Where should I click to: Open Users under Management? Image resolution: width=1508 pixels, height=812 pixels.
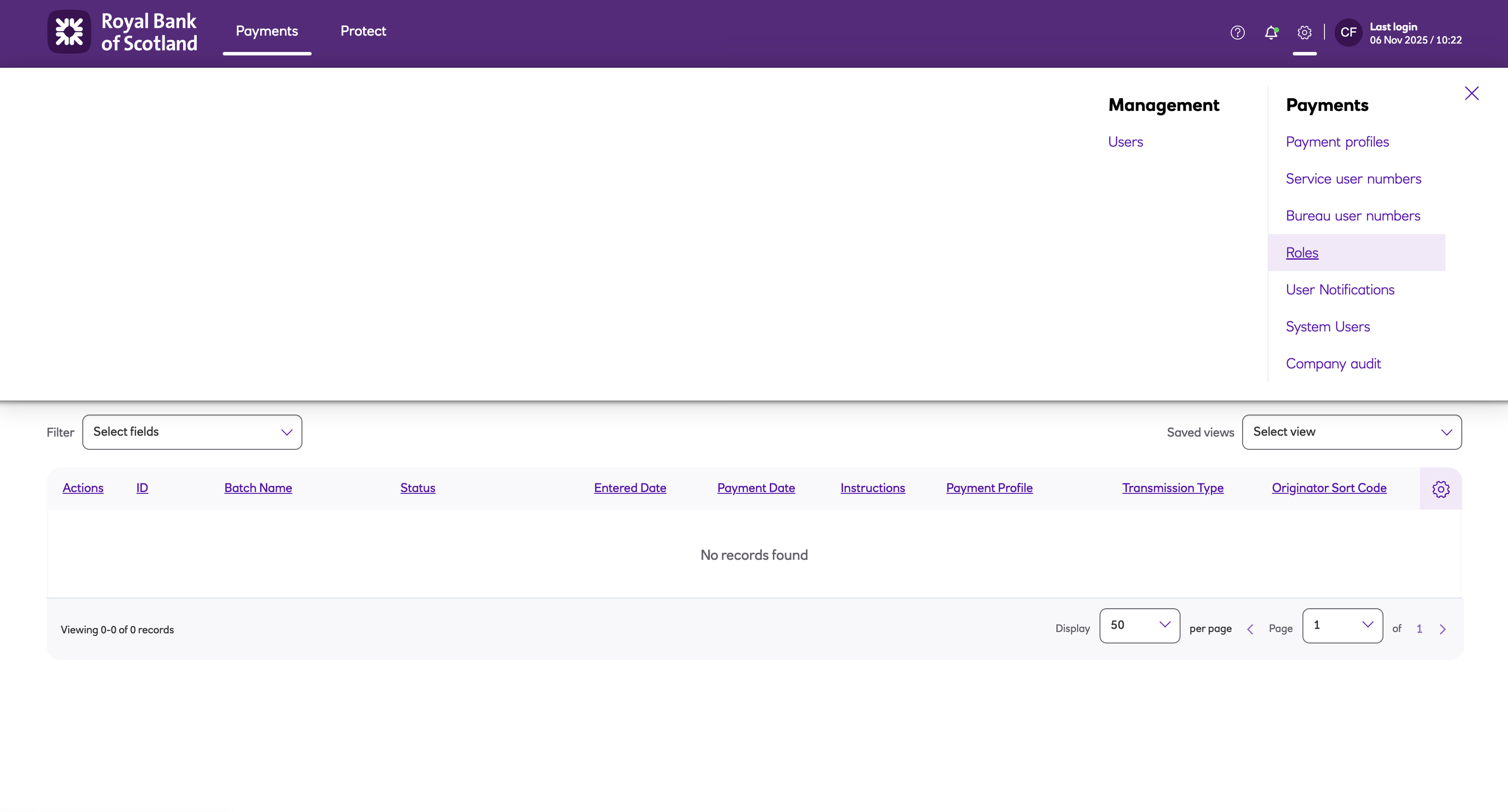pos(1125,142)
